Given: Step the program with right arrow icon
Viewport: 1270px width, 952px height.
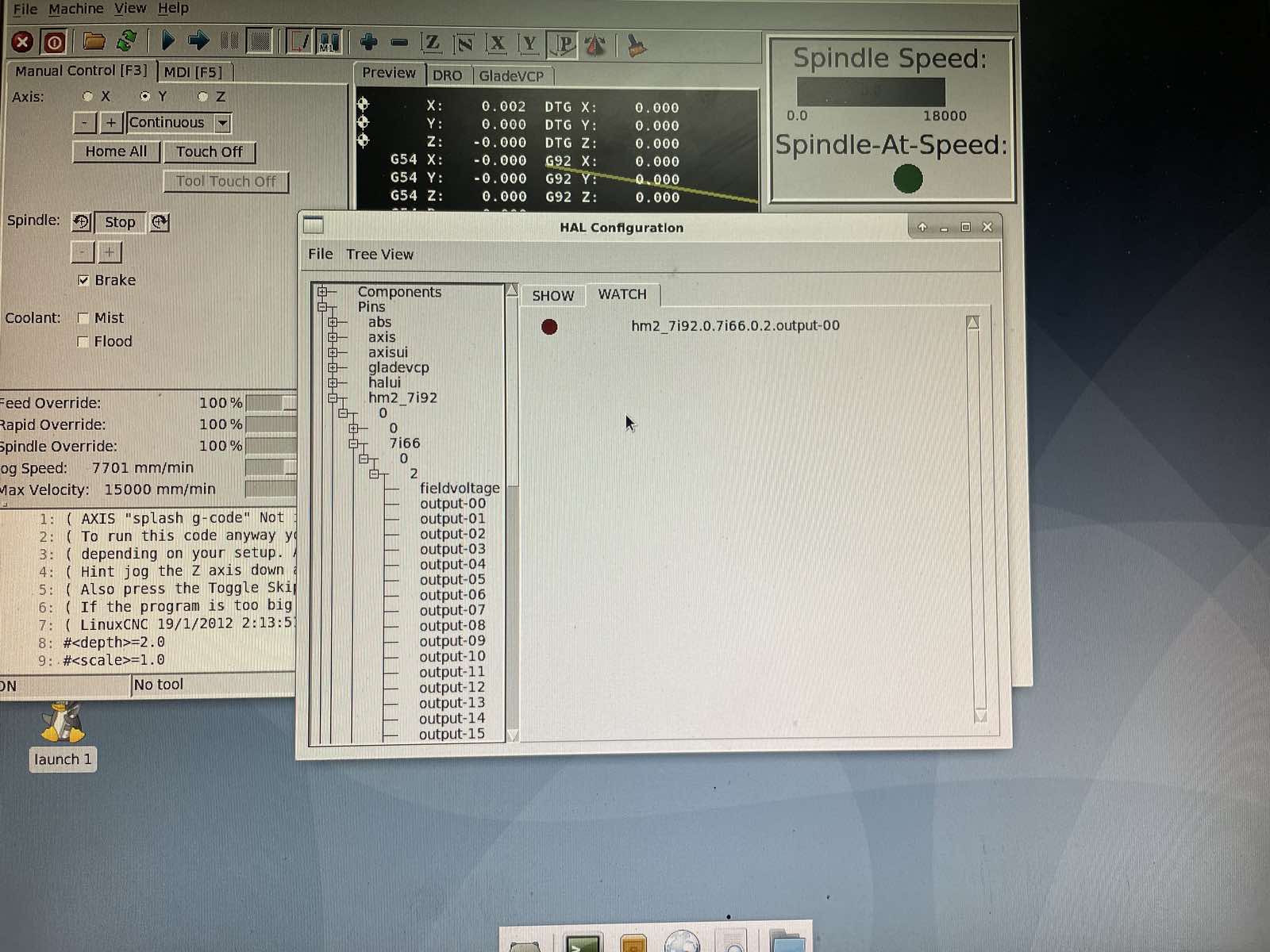Looking at the screenshot, I should 198,40.
